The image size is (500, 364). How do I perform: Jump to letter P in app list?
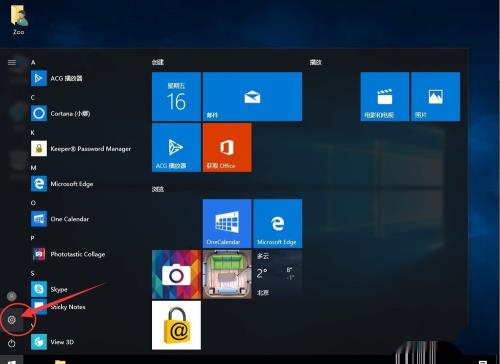click(32, 238)
